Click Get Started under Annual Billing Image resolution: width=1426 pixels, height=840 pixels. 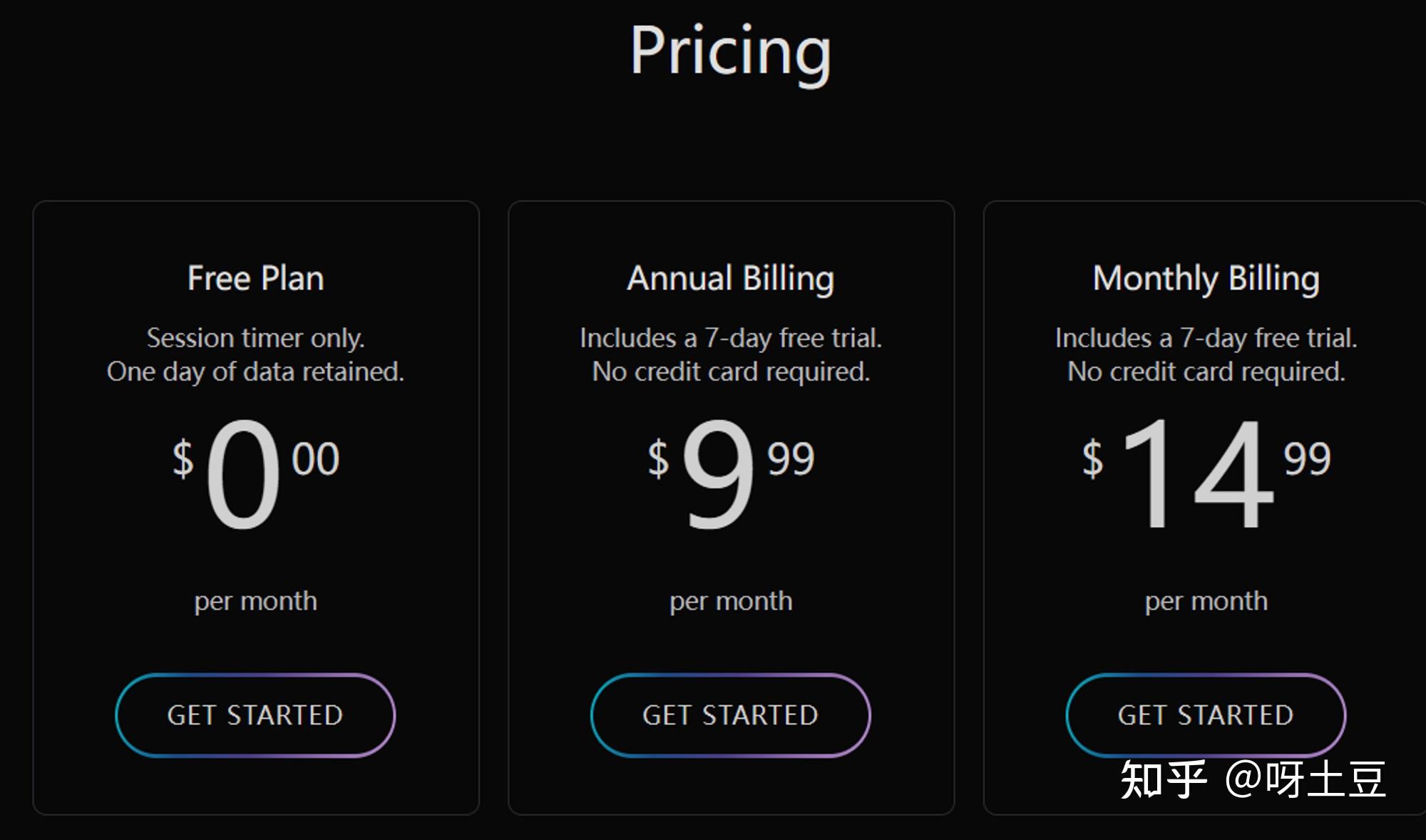click(730, 715)
